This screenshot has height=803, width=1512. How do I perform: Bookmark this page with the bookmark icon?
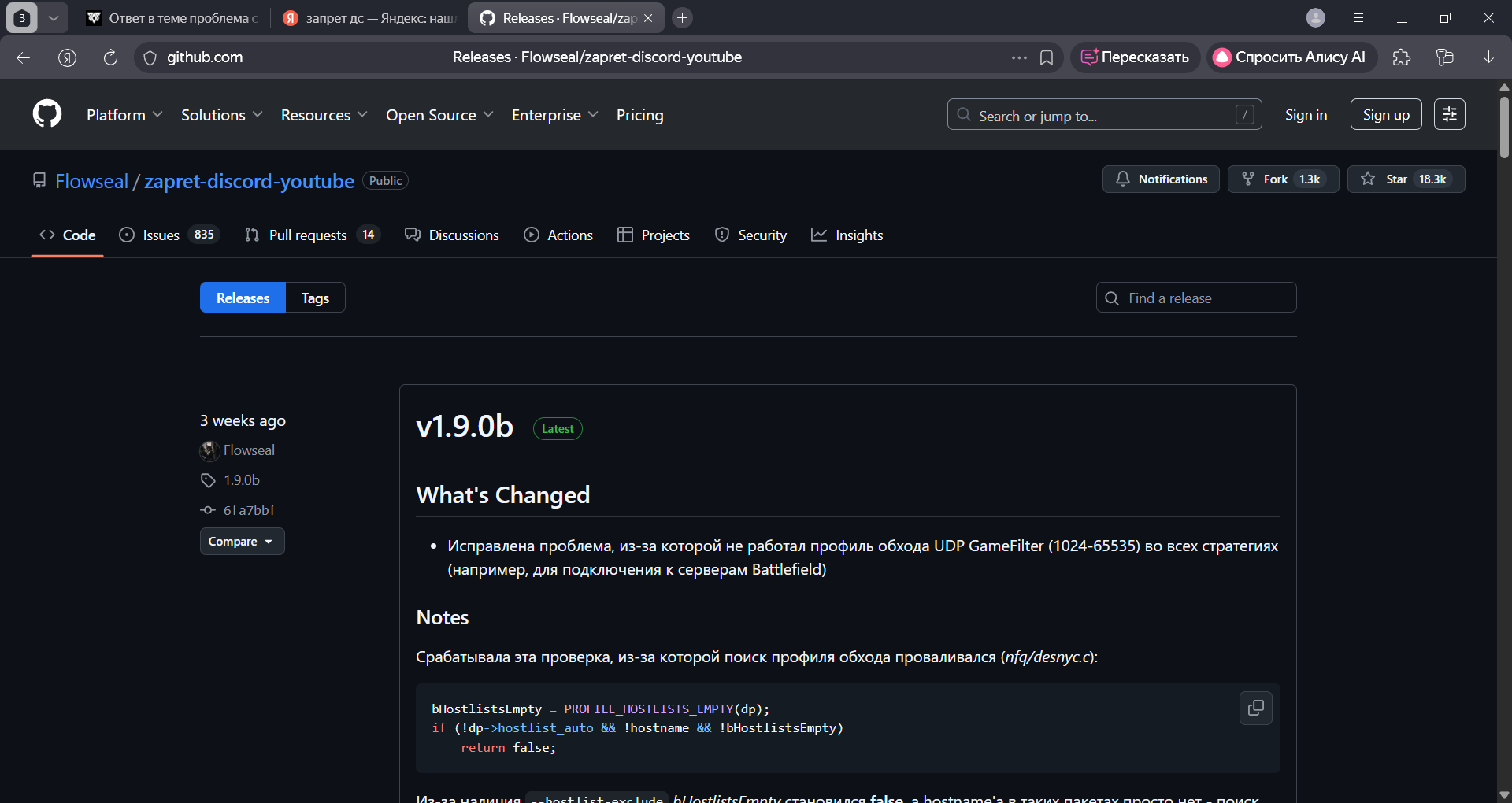point(1047,57)
